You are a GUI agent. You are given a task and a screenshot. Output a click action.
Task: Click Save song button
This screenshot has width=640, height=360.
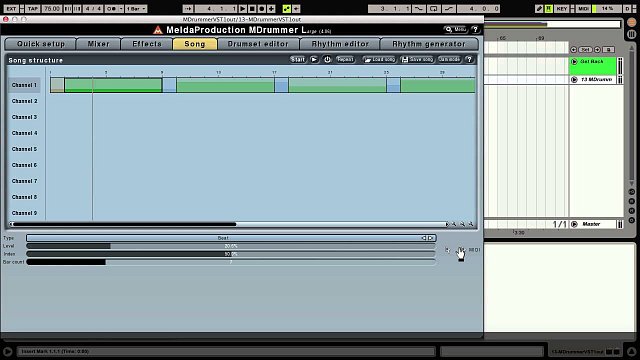417,60
